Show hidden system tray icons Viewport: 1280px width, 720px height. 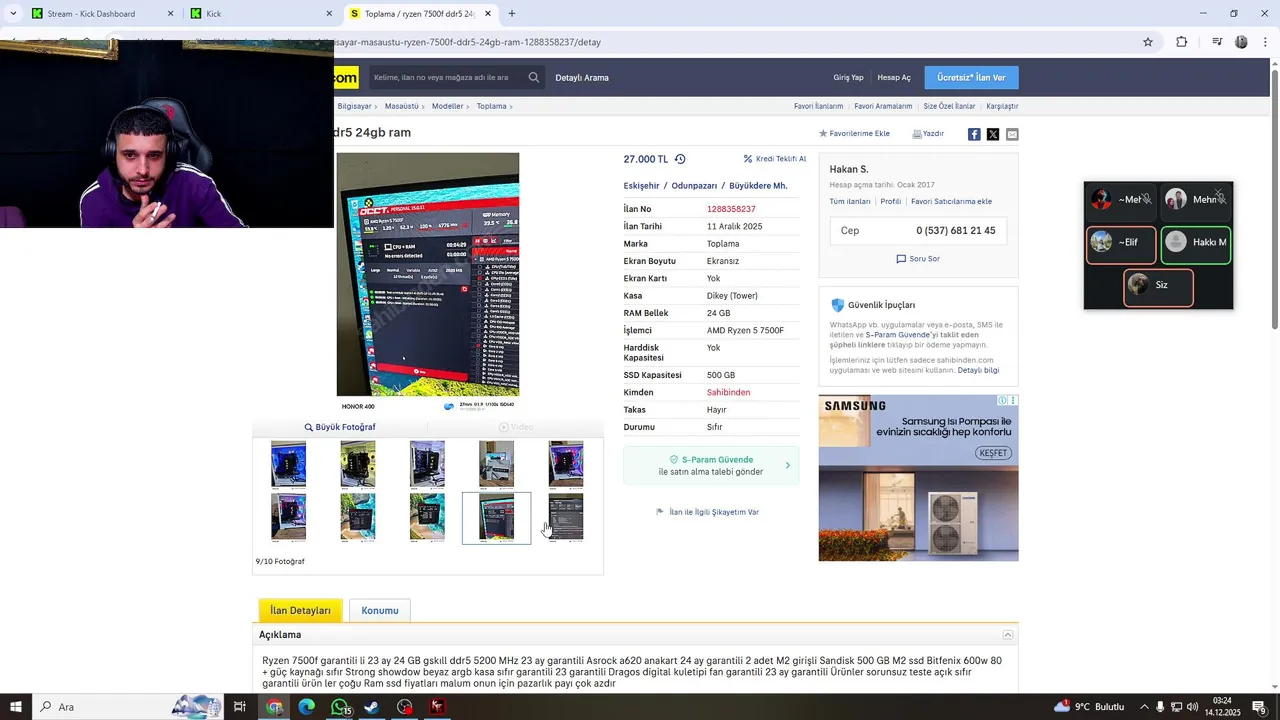1144,707
